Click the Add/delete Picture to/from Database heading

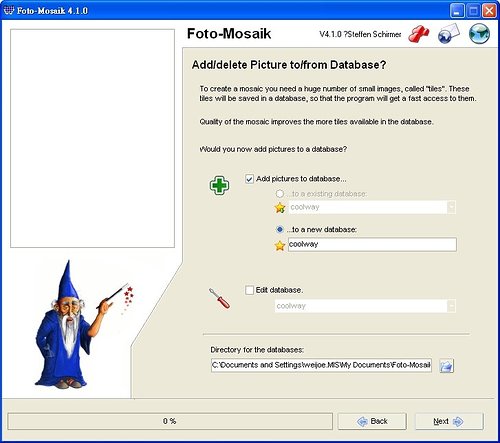[289, 65]
